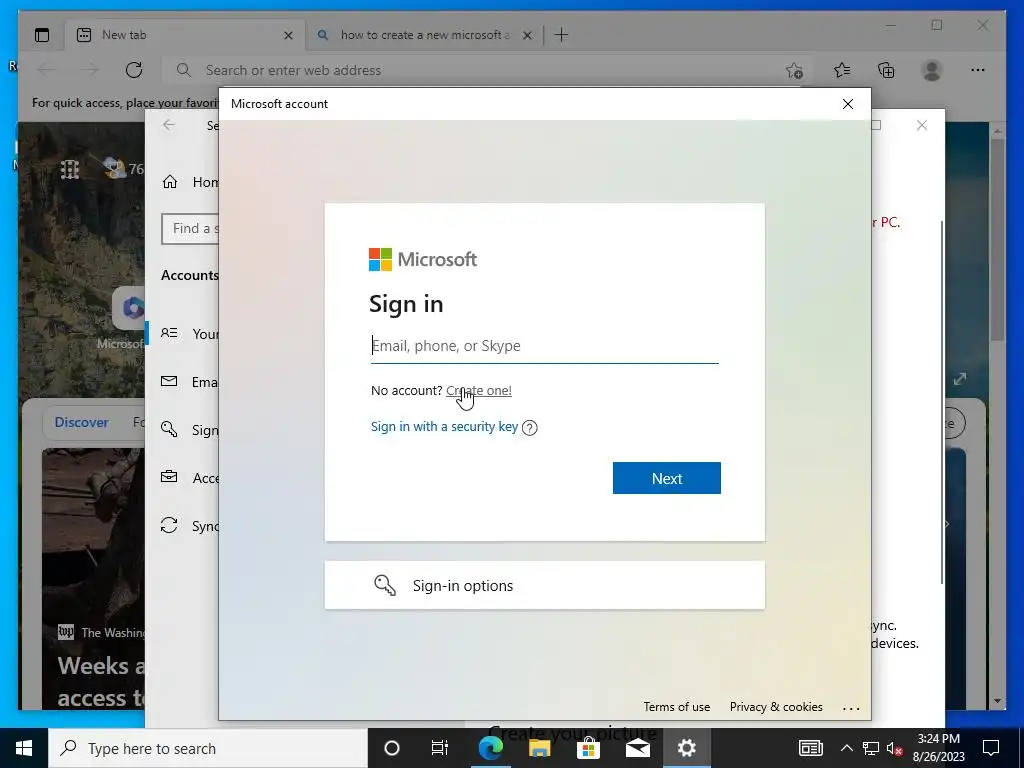This screenshot has width=1024, height=768.
Task: Close the Settings window
Action: (921, 125)
